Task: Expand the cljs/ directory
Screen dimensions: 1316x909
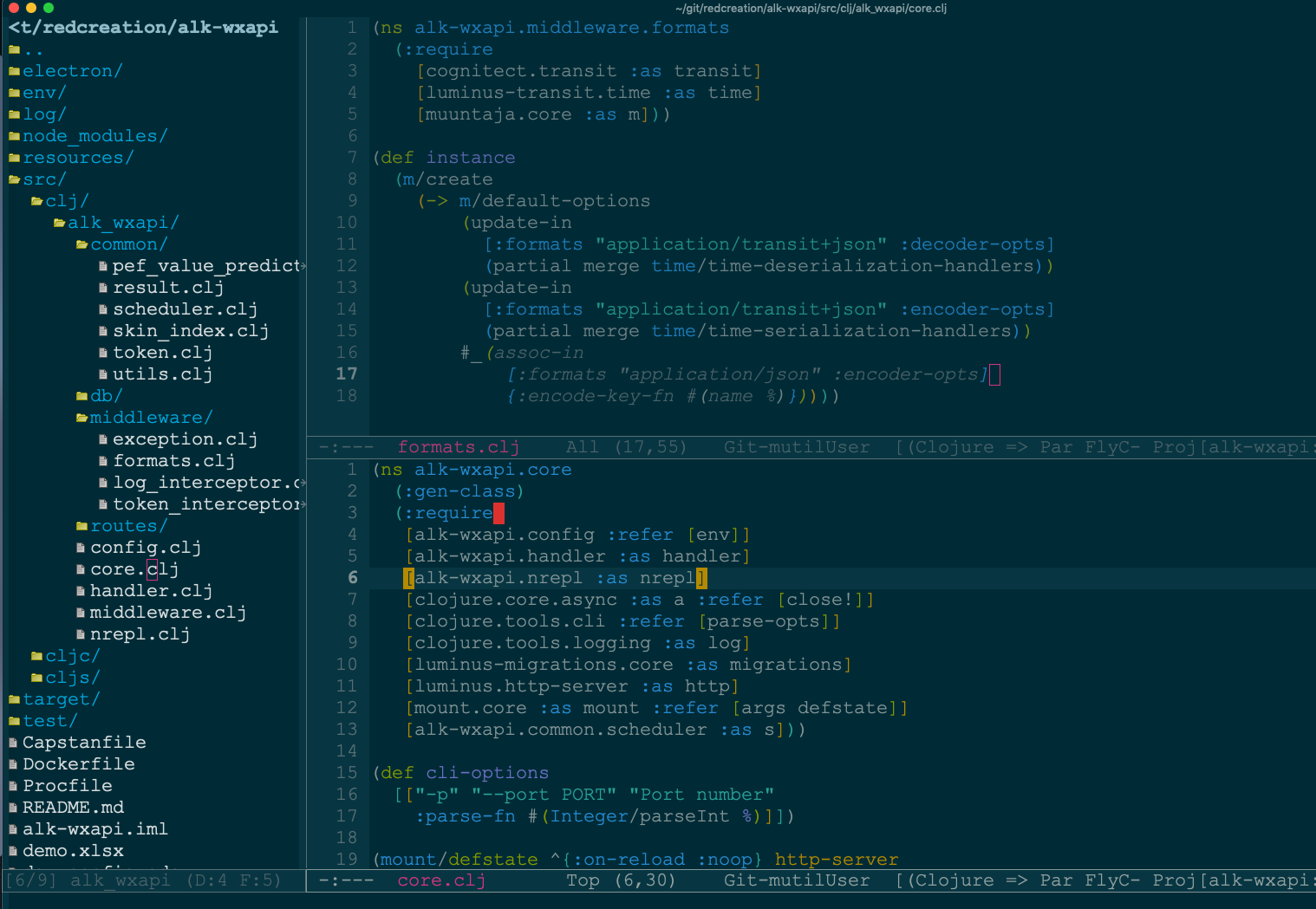Action: pos(73,678)
